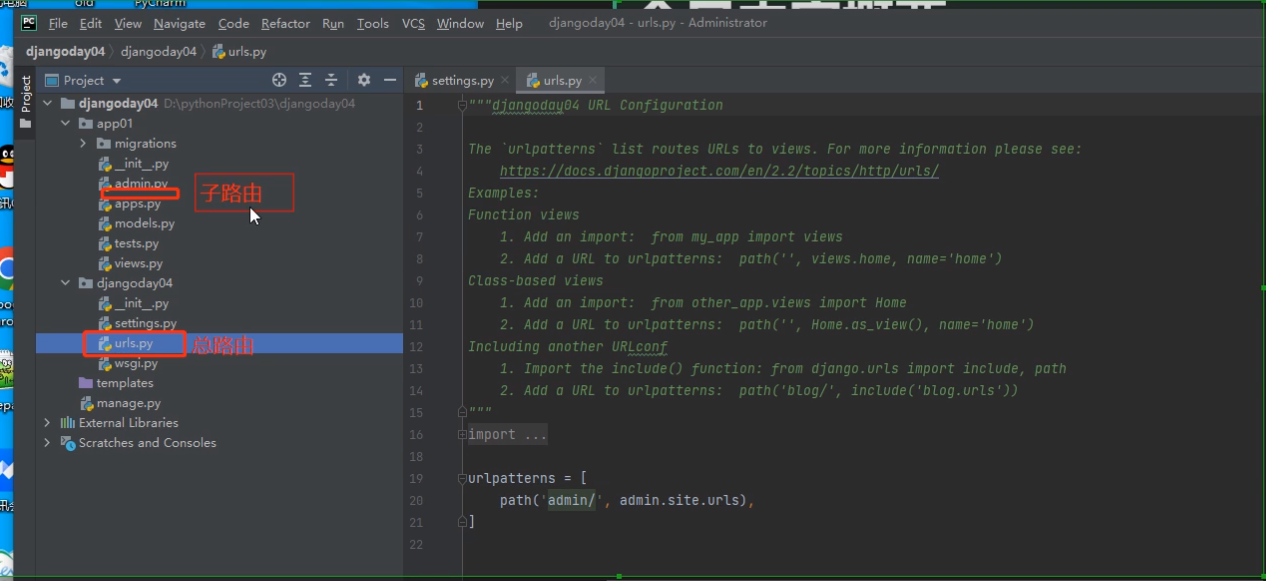Click the Scratches and Consoles icon
The image size is (1266, 581).
click(68, 443)
